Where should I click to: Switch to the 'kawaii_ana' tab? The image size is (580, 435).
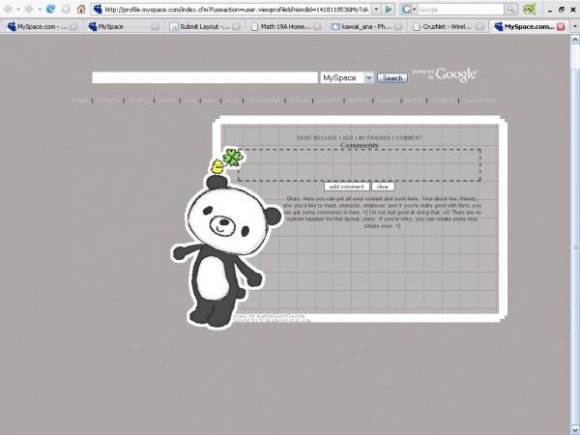367,27
